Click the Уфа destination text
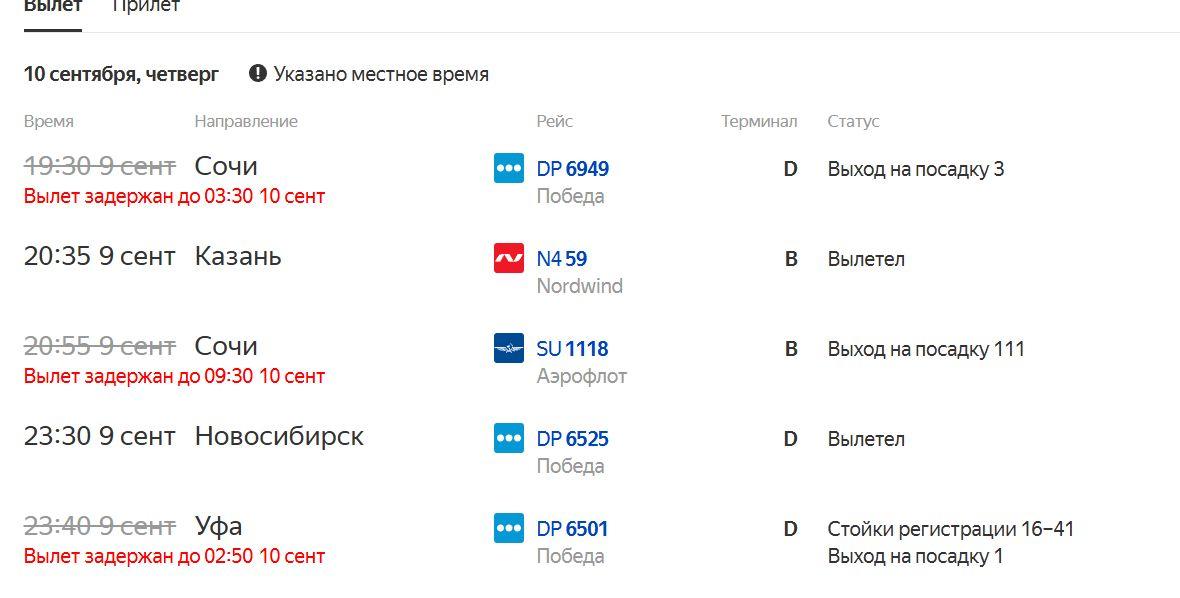1180x598 pixels. (x=218, y=527)
